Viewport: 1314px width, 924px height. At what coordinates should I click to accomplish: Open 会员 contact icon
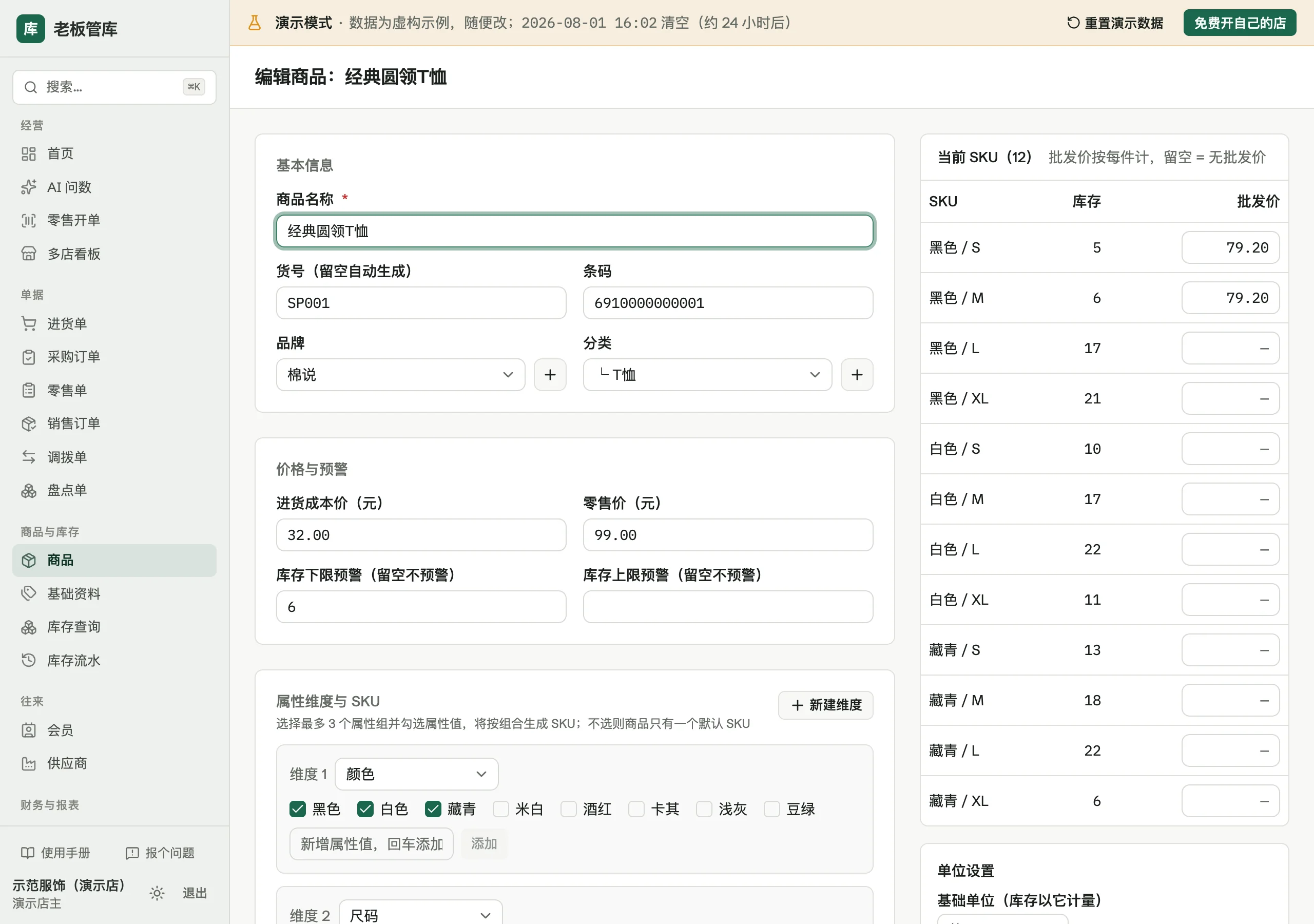(x=29, y=730)
